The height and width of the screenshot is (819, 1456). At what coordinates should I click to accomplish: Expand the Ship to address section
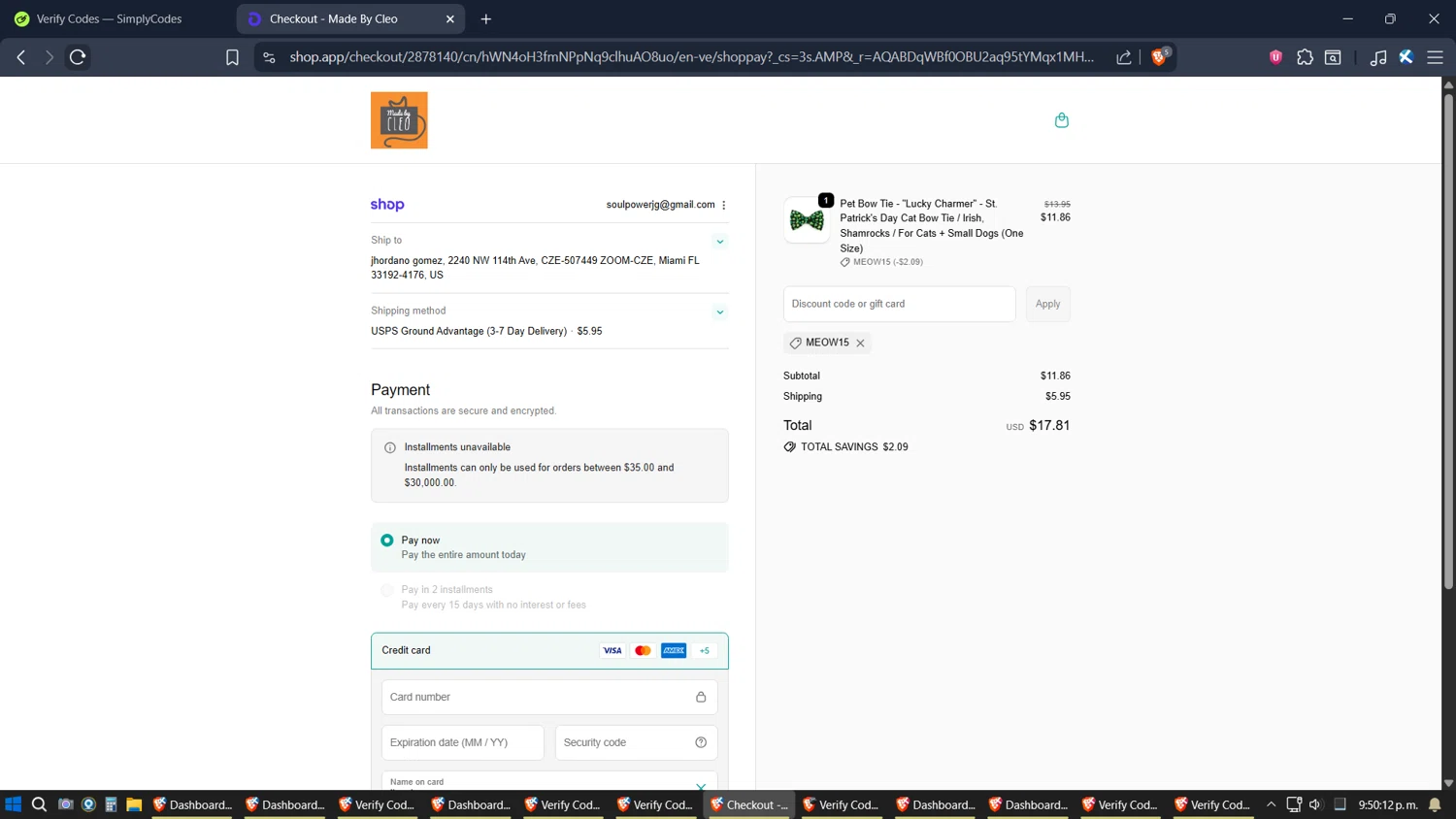(720, 242)
